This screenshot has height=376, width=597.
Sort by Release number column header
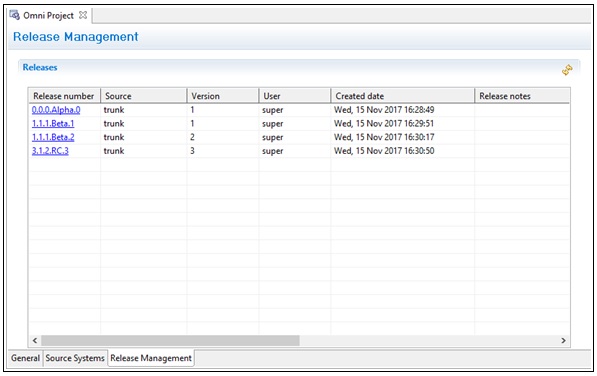click(x=64, y=96)
